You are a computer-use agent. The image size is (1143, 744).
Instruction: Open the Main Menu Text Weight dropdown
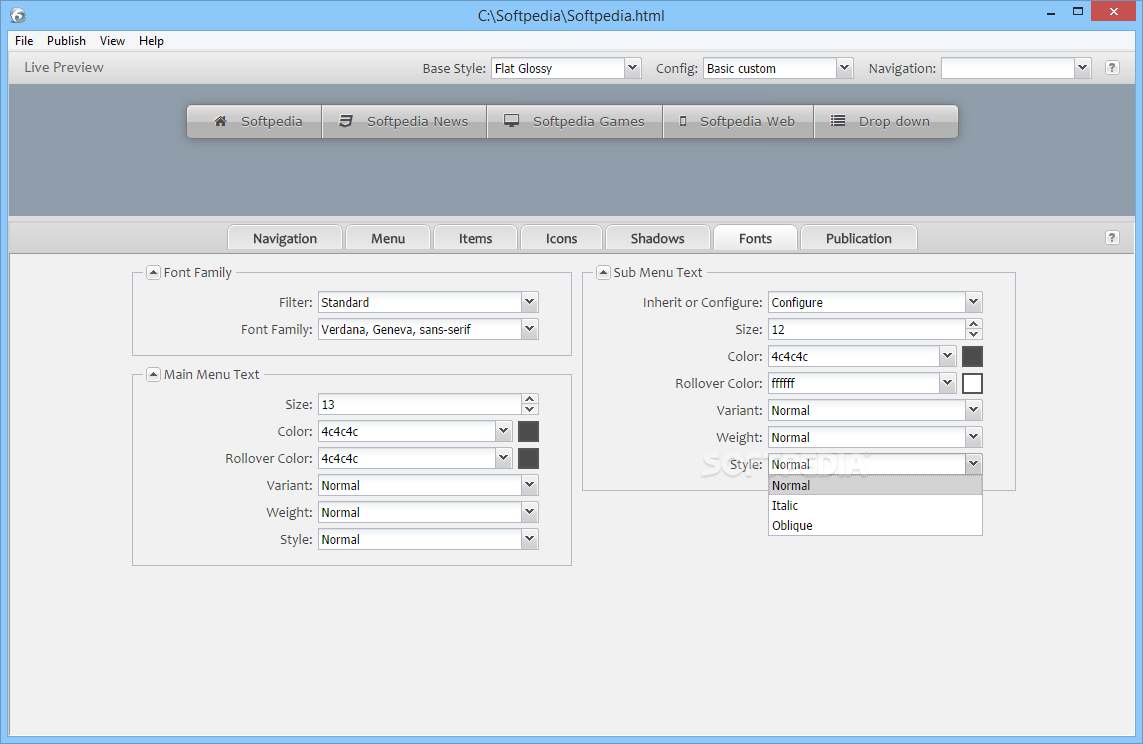click(530, 512)
